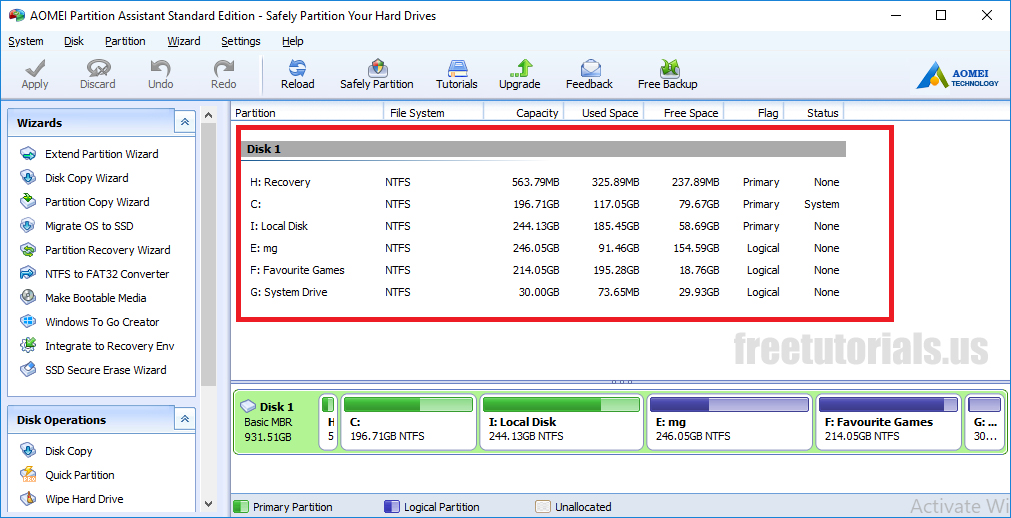This screenshot has height=518, width=1011.
Task: Select the Wipe Hard Drive operation
Action: [84, 499]
